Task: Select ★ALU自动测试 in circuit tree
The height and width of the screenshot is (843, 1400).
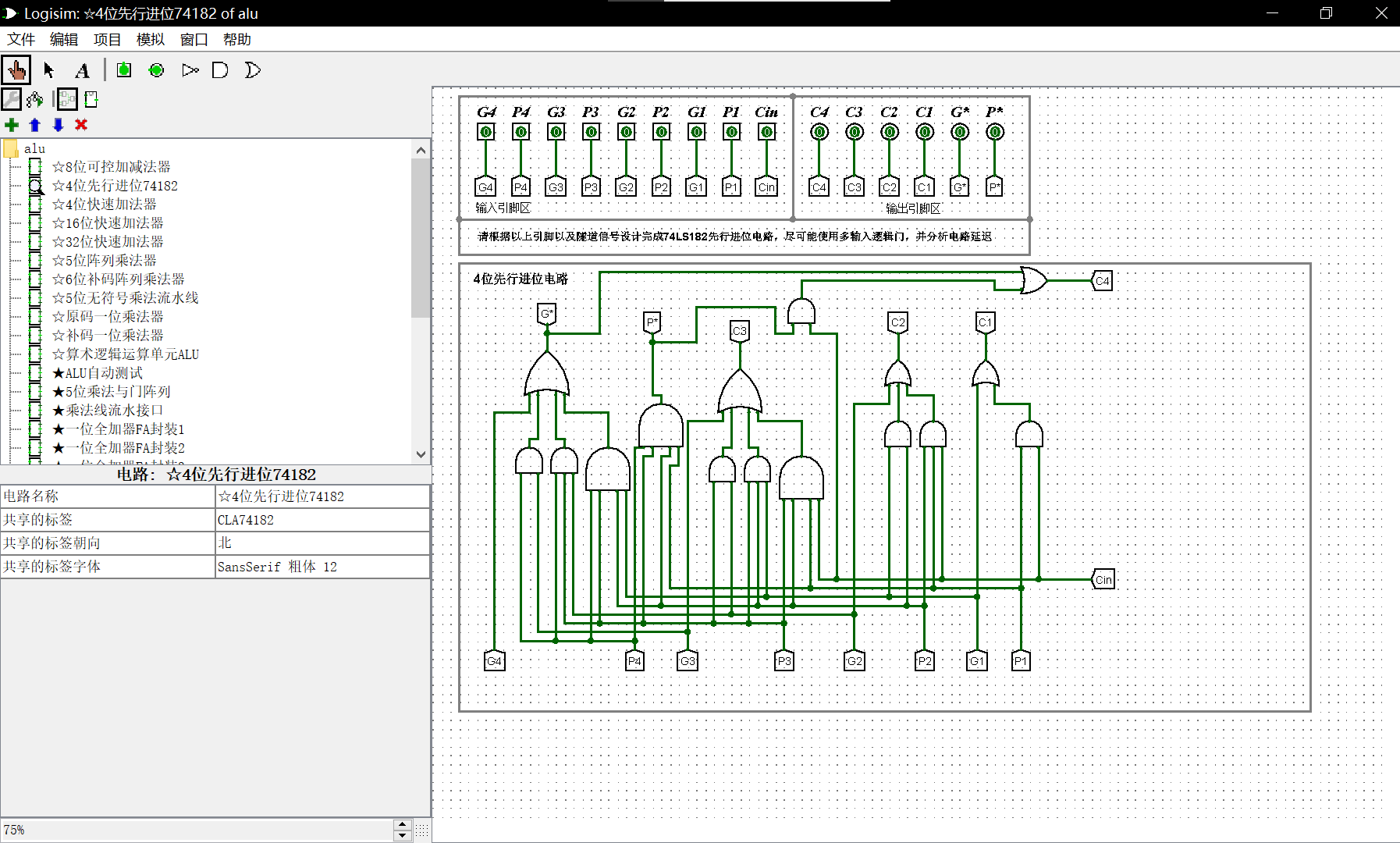Action: tap(98, 373)
